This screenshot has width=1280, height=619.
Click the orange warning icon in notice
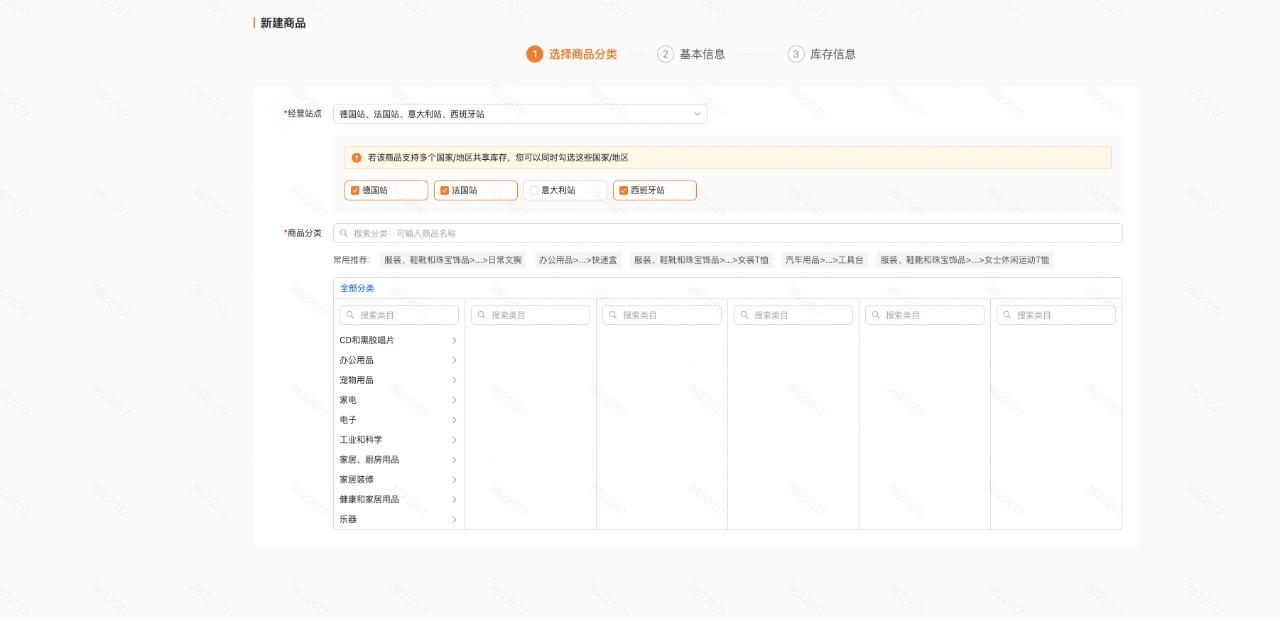(x=357, y=158)
